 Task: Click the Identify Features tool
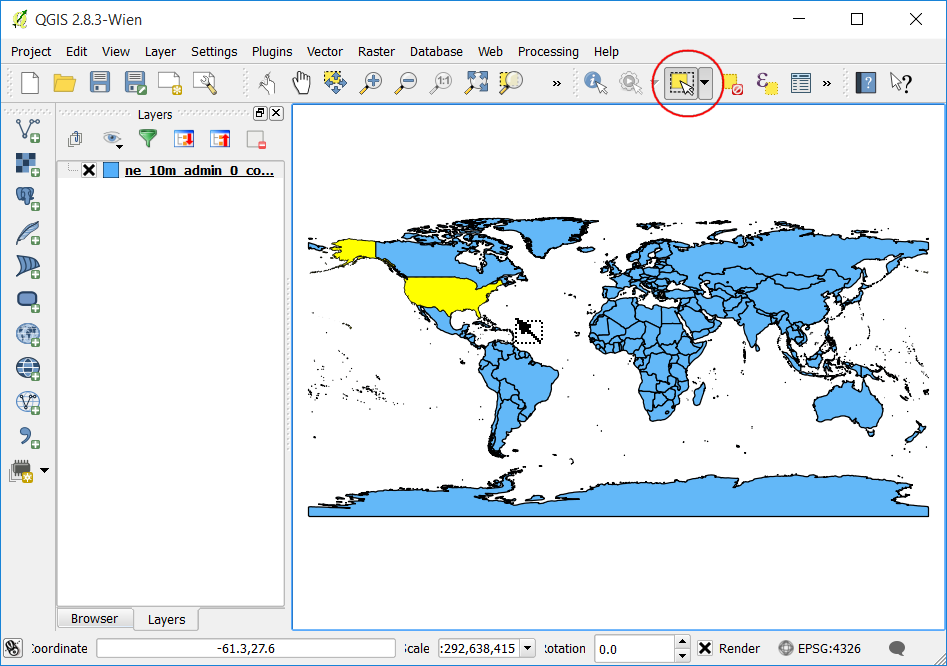tap(595, 83)
